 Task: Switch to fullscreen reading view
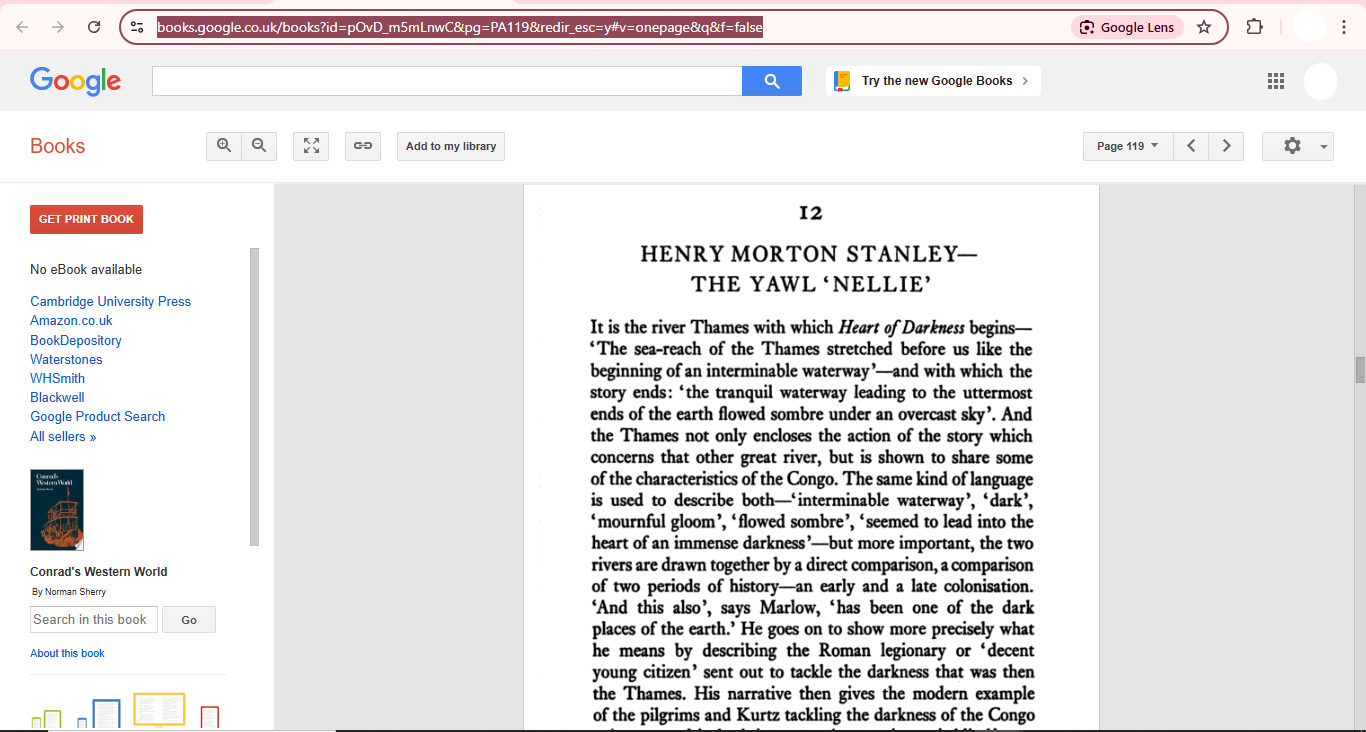[x=311, y=146]
